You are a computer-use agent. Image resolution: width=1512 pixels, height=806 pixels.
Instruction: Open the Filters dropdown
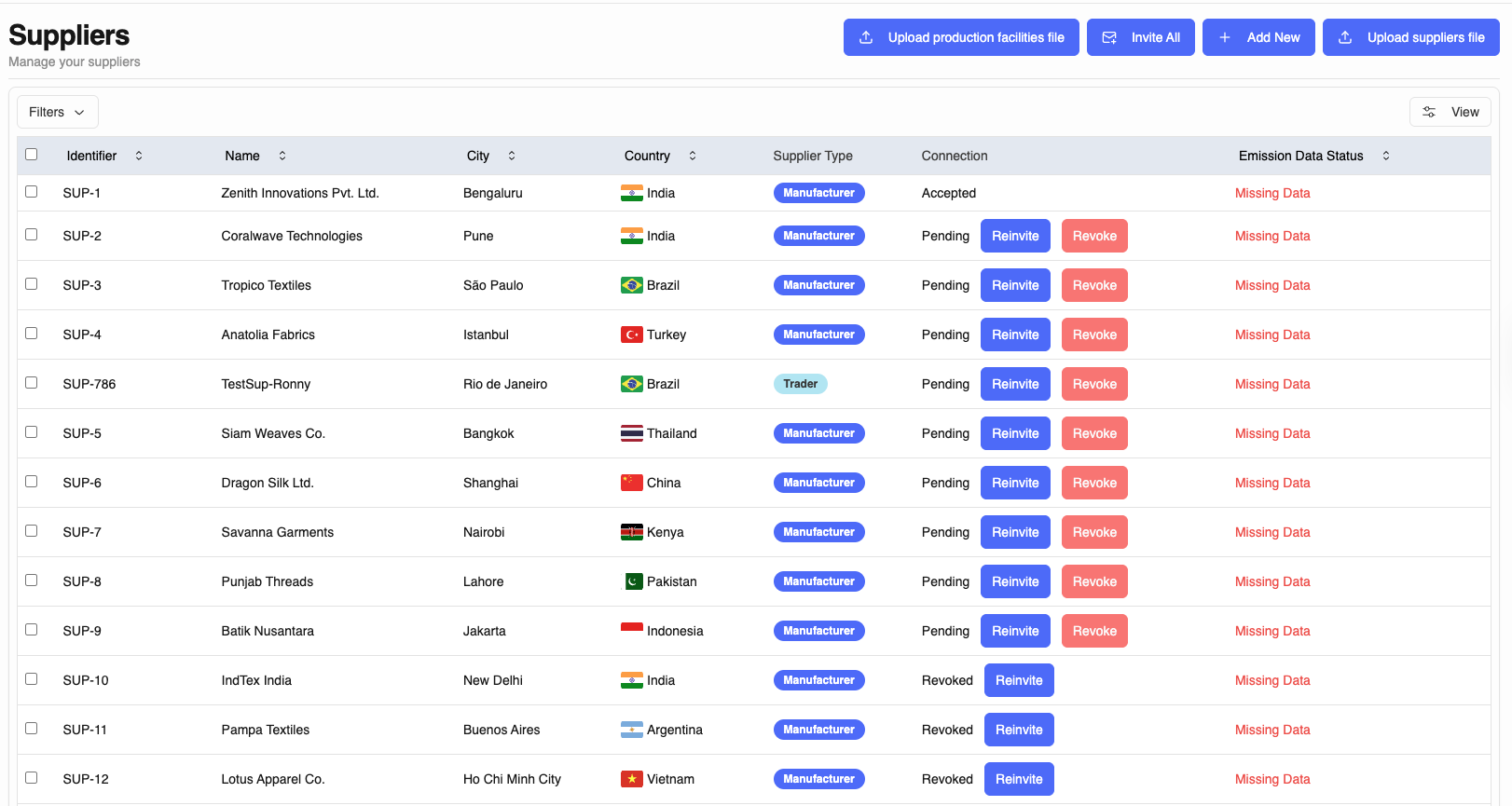click(x=57, y=112)
